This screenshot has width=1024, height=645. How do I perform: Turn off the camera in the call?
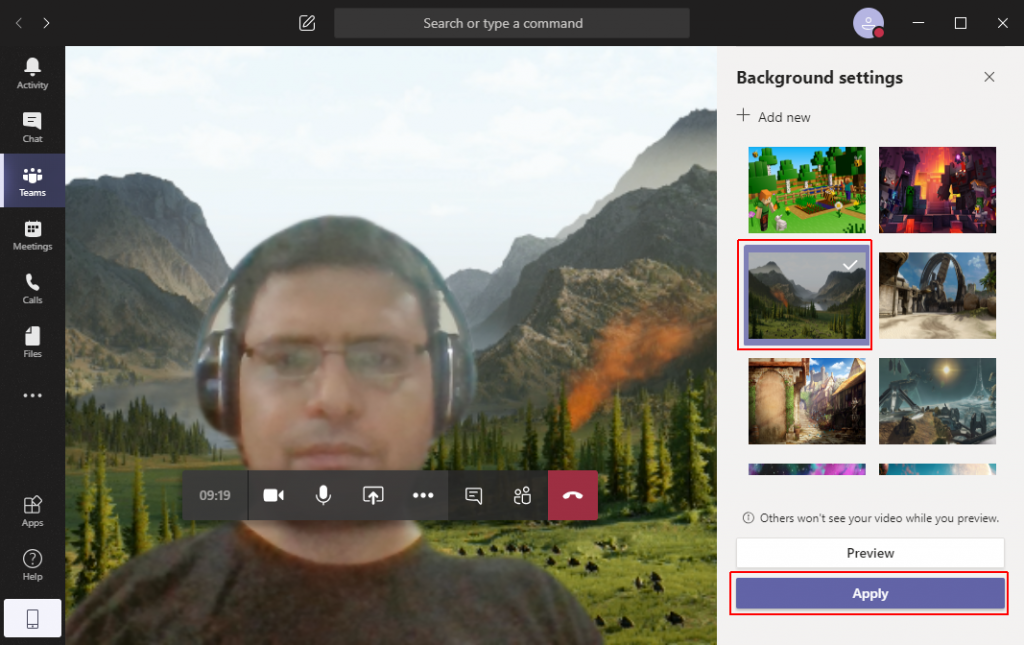click(273, 495)
